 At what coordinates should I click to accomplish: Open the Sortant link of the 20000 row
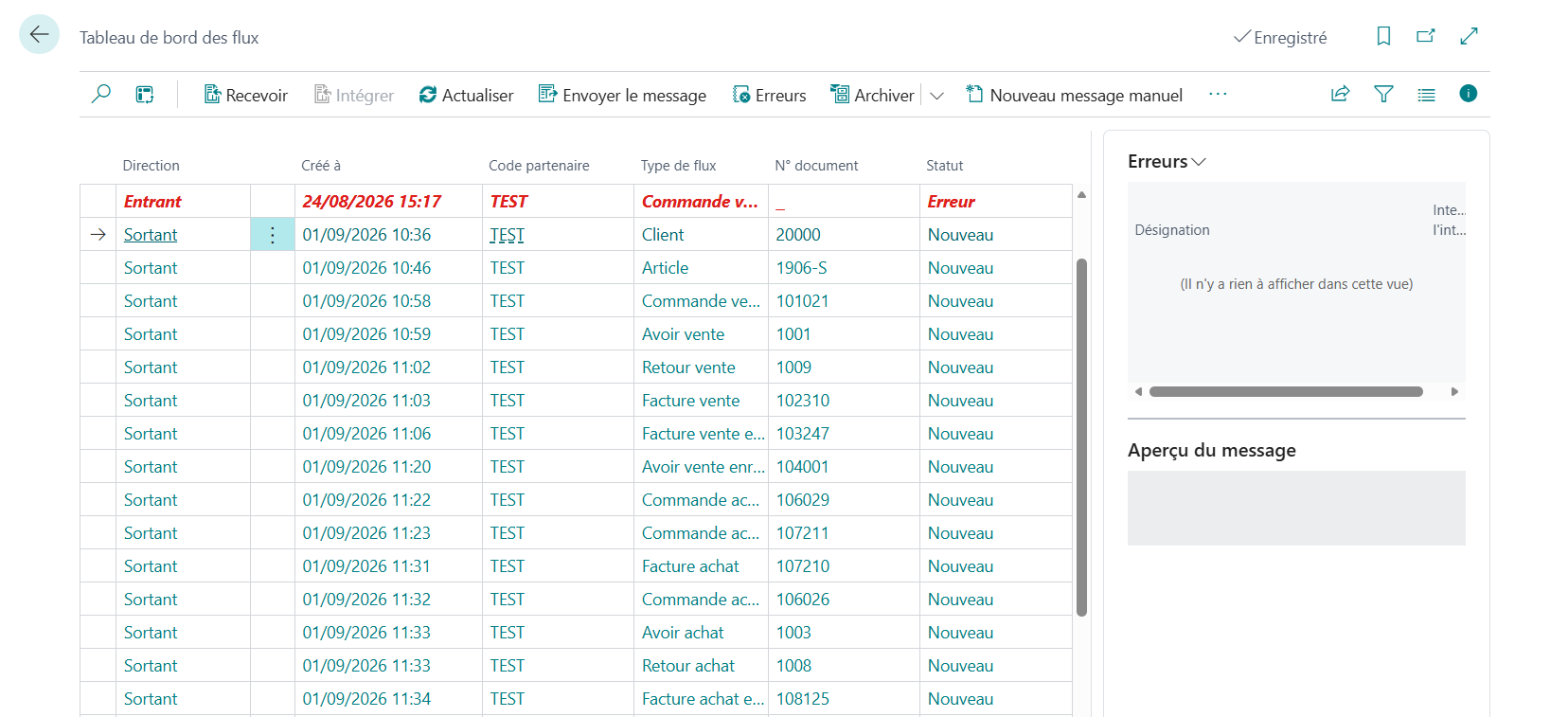click(x=151, y=235)
